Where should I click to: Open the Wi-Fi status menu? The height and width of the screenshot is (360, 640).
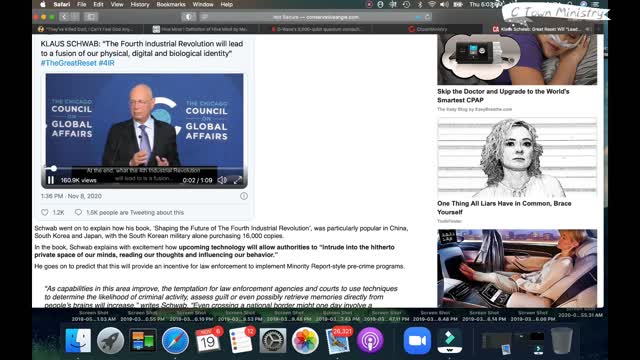pyautogui.click(x=432, y=4)
